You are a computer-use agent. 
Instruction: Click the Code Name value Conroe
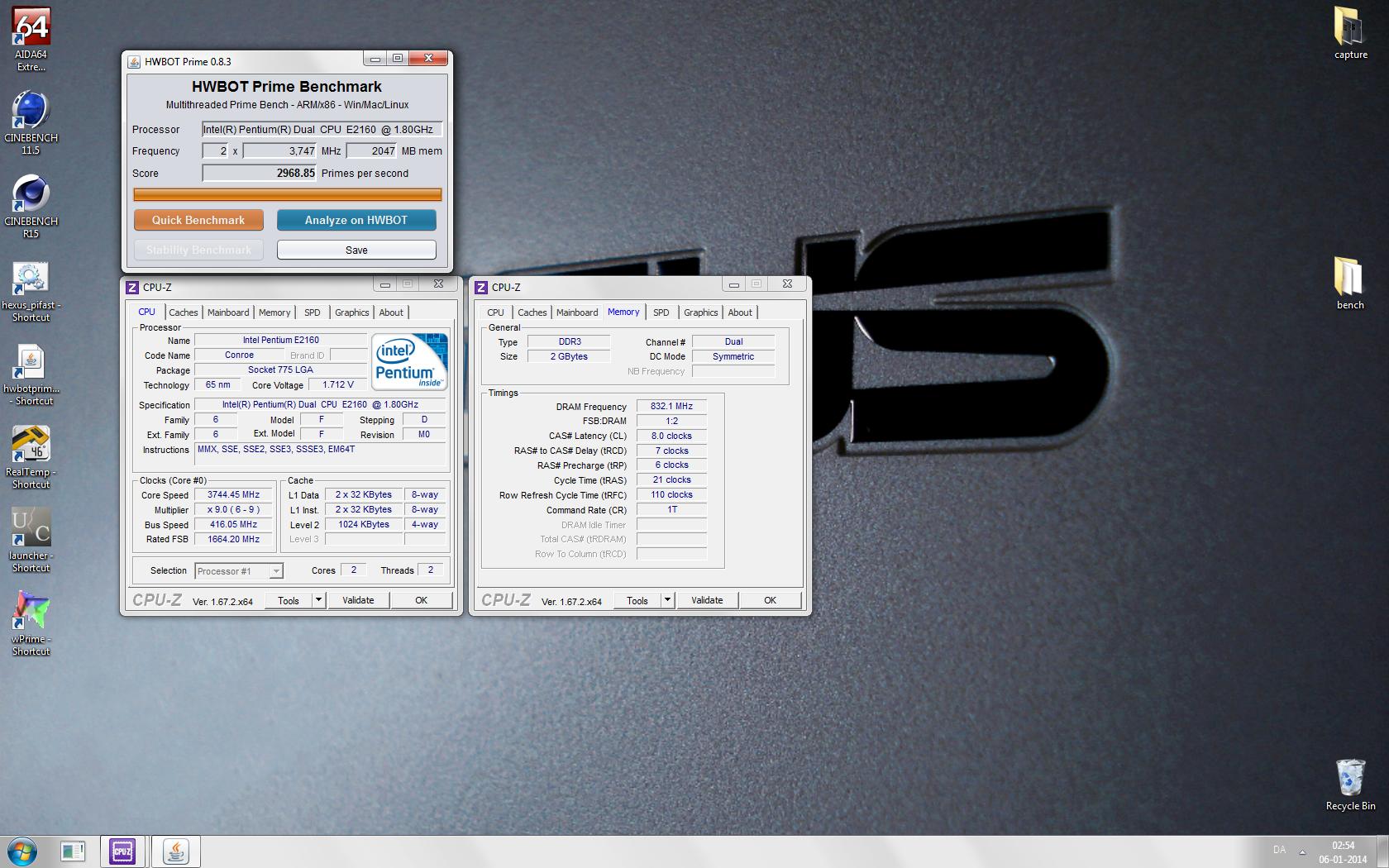239,355
